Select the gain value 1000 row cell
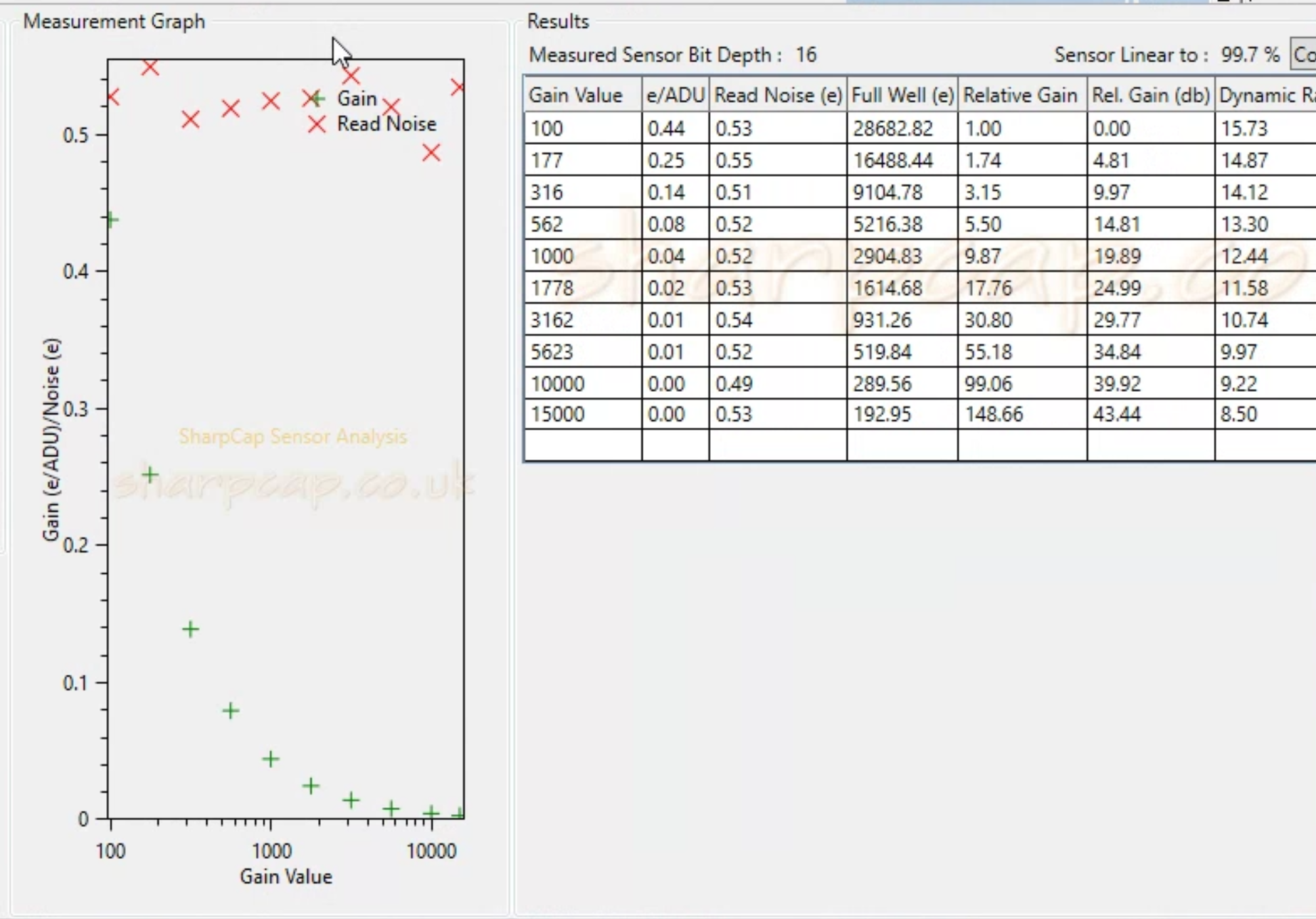This screenshot has height=919, width=1316. click(583, 256)
